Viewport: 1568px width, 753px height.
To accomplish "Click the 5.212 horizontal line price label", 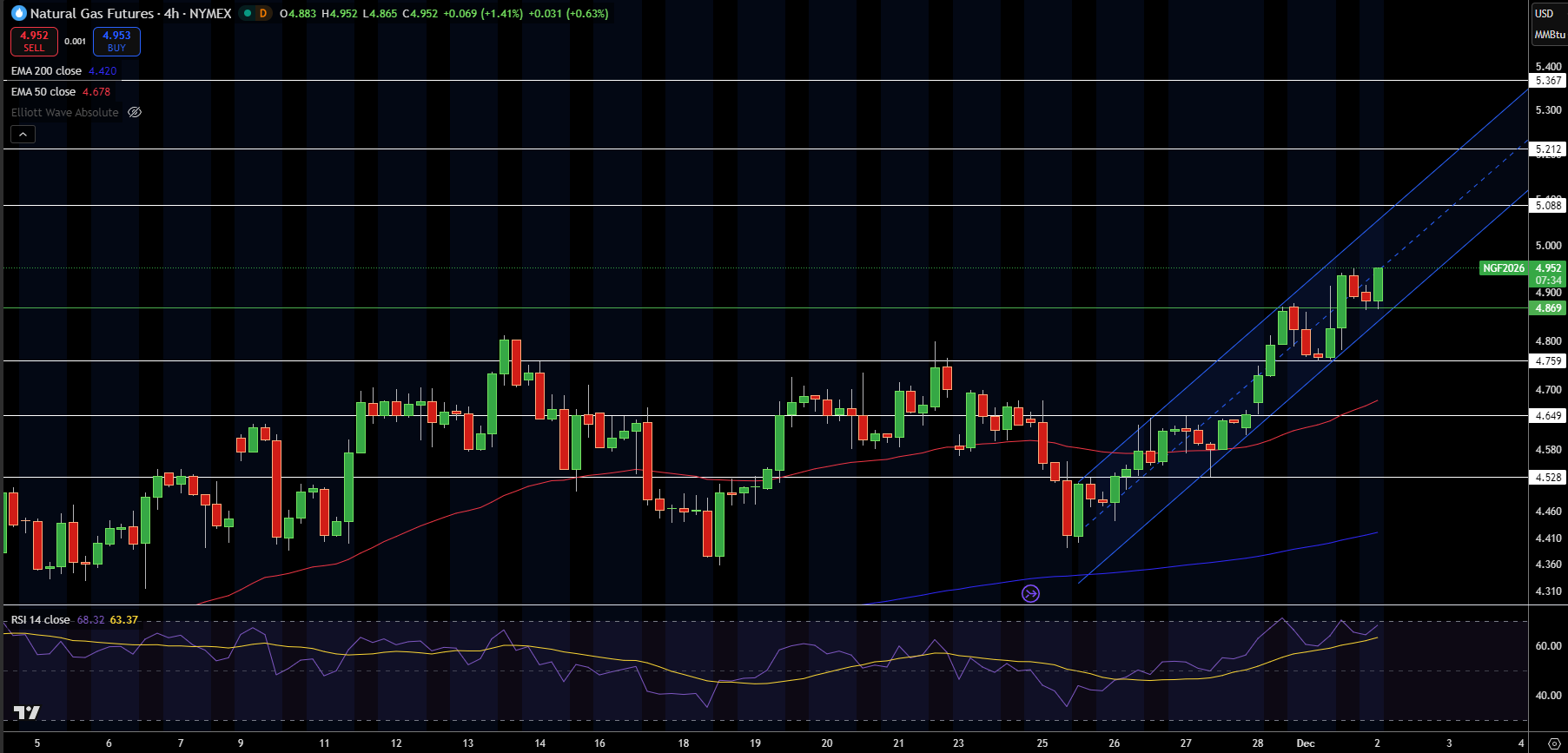I will click(x=1548, y=149).
